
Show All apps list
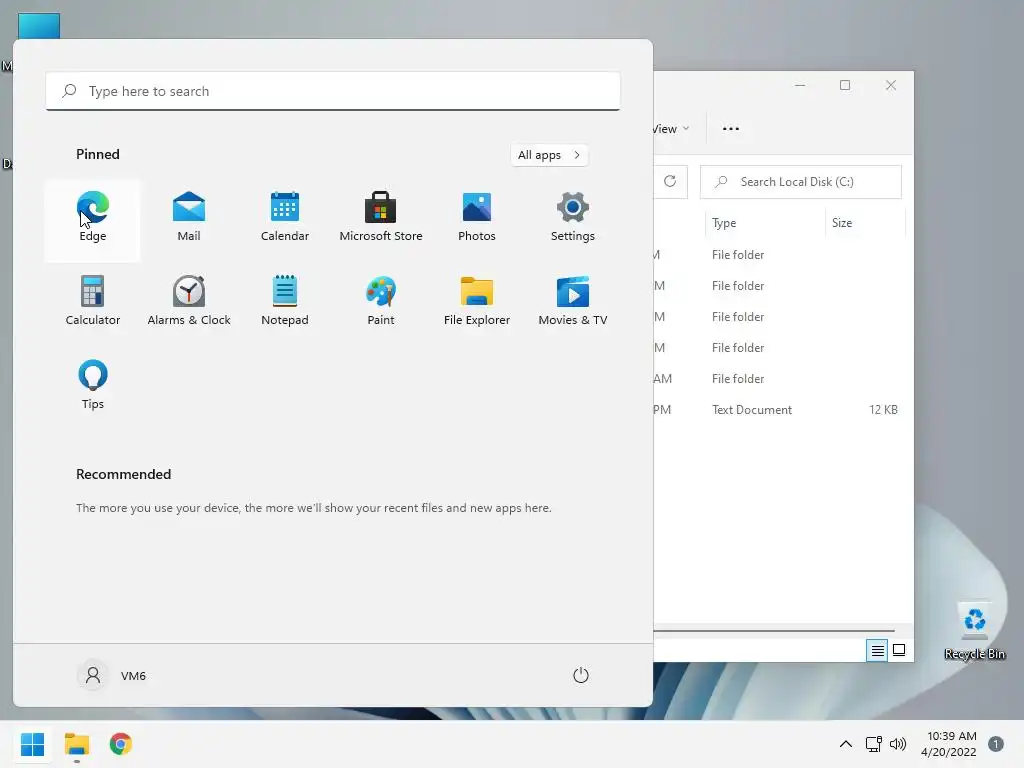click(x=549, y=155)
